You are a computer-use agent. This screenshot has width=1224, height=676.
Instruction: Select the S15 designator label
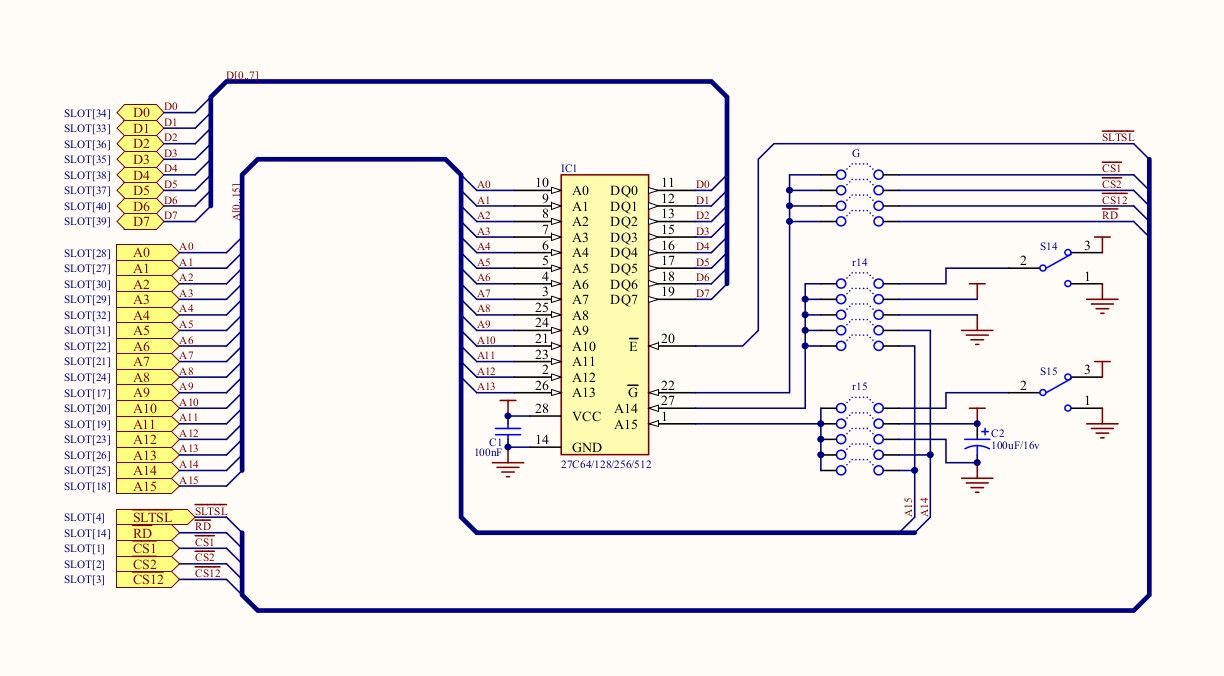pyautogui.click(x=1048, y=370)
